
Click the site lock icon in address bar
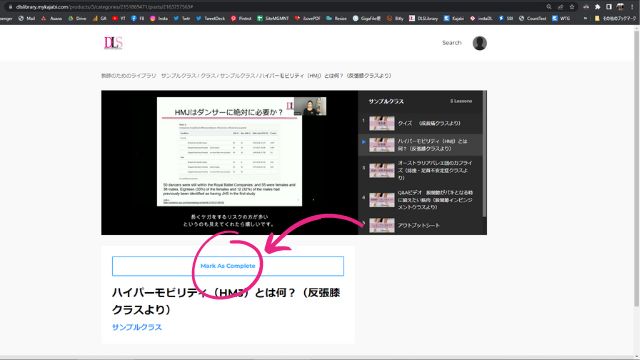click(x=11, y=7)
